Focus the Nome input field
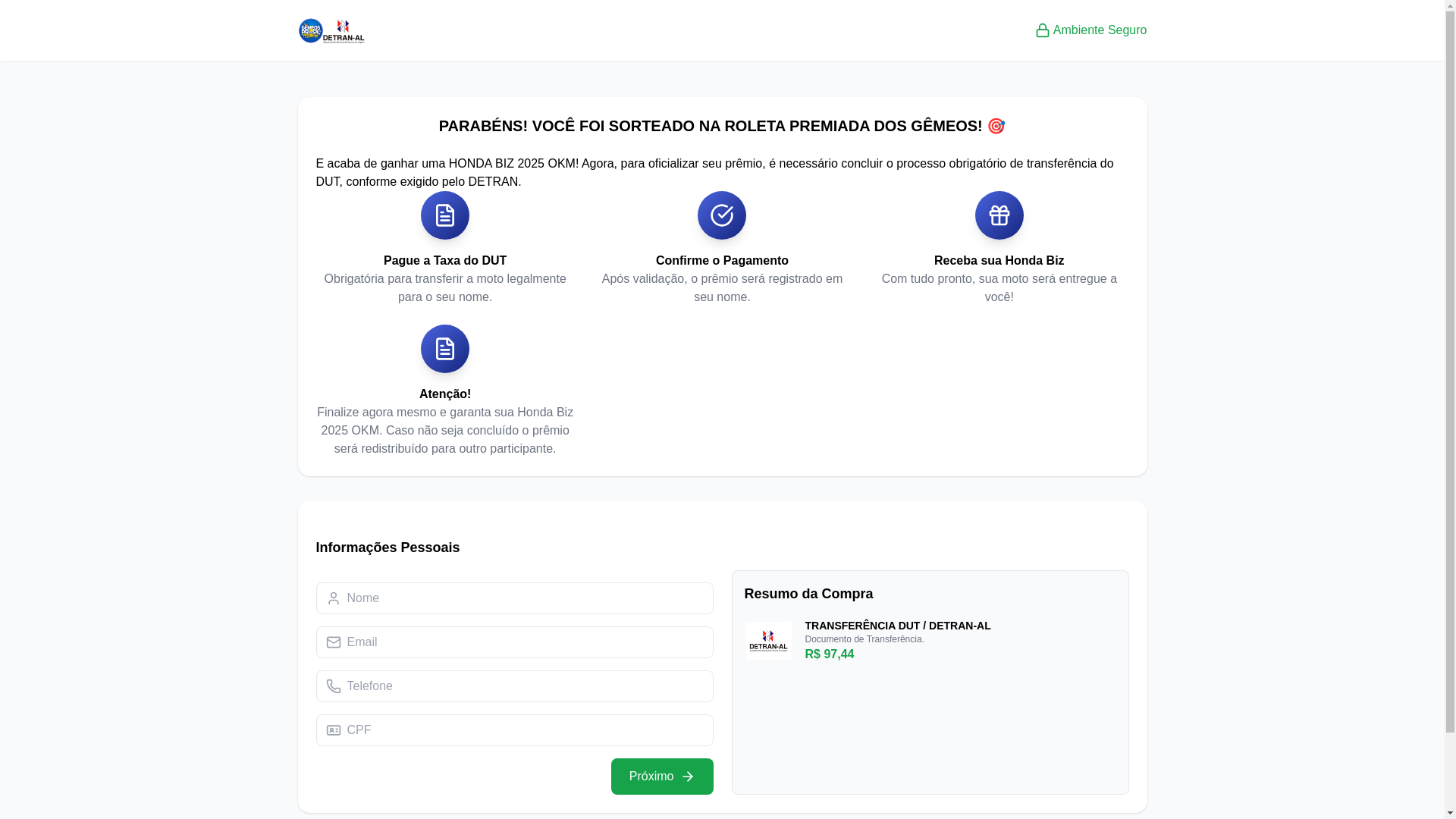This screenshot has width=1456, height=819. 515,598
